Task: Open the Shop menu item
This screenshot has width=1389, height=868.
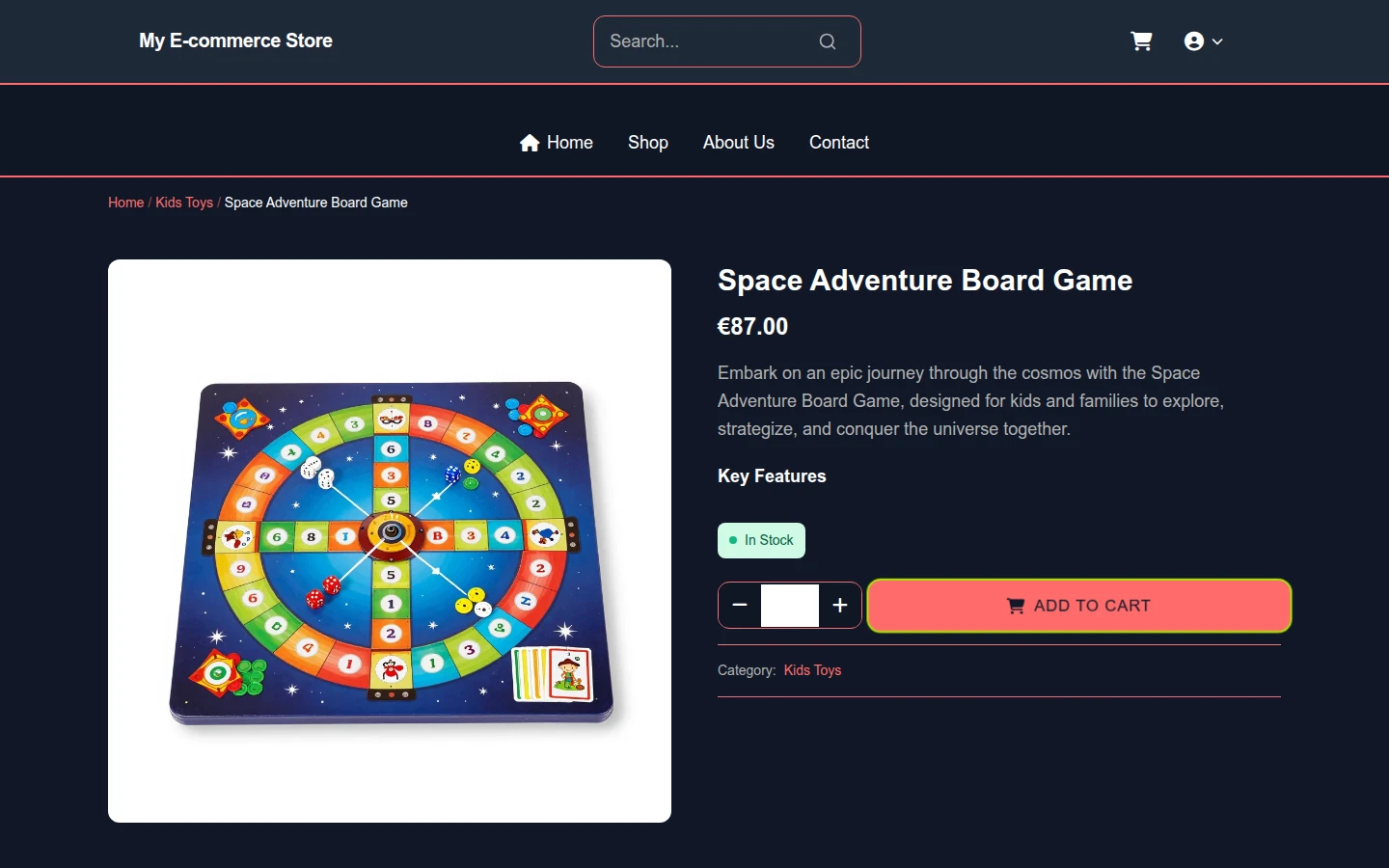Action: pyautogui.click(x=648, y=143)
